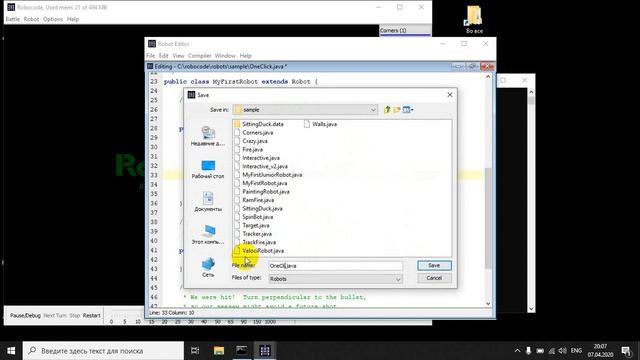Open Robot menu in Robocode window

[x=31, y=19]
